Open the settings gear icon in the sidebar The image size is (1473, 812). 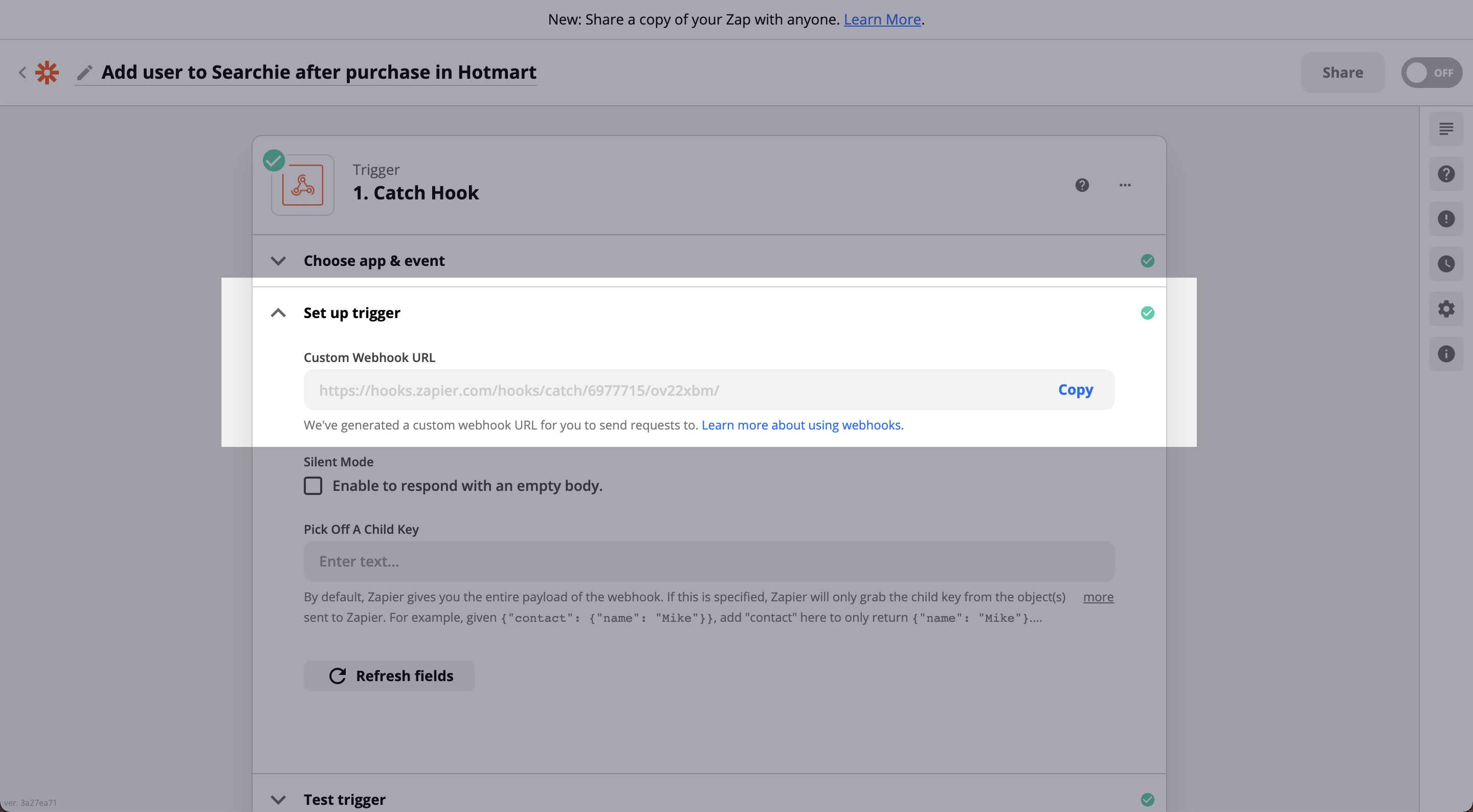click(1446, 309)
